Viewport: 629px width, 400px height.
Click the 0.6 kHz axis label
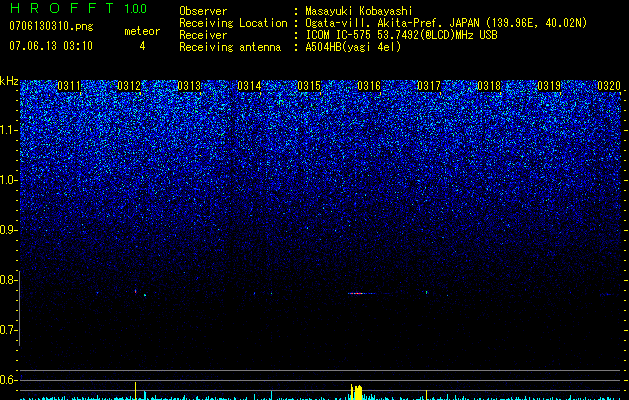[8, 380]
